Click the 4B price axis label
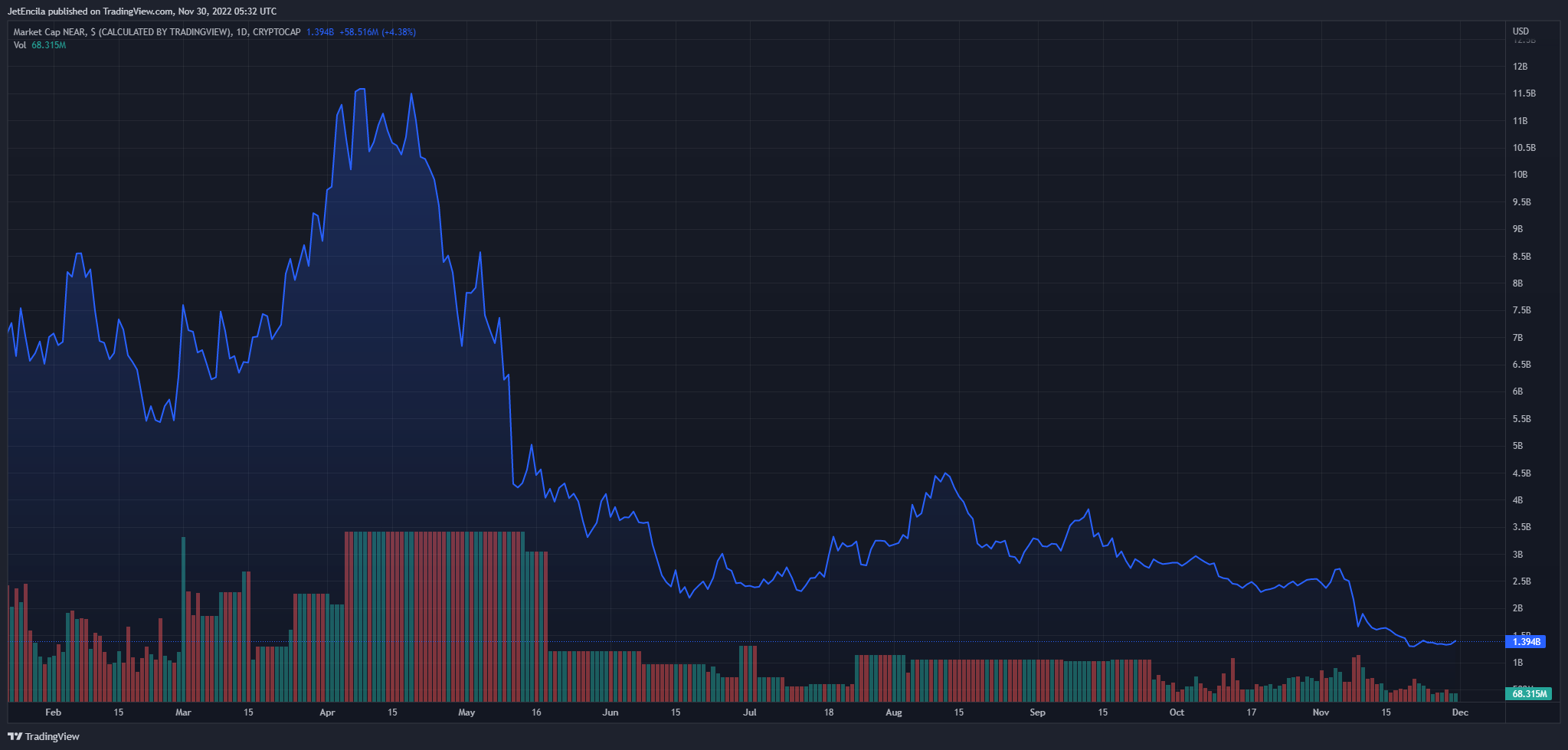This screenshot has height=750, width=1568. [x=1517, y=500]
